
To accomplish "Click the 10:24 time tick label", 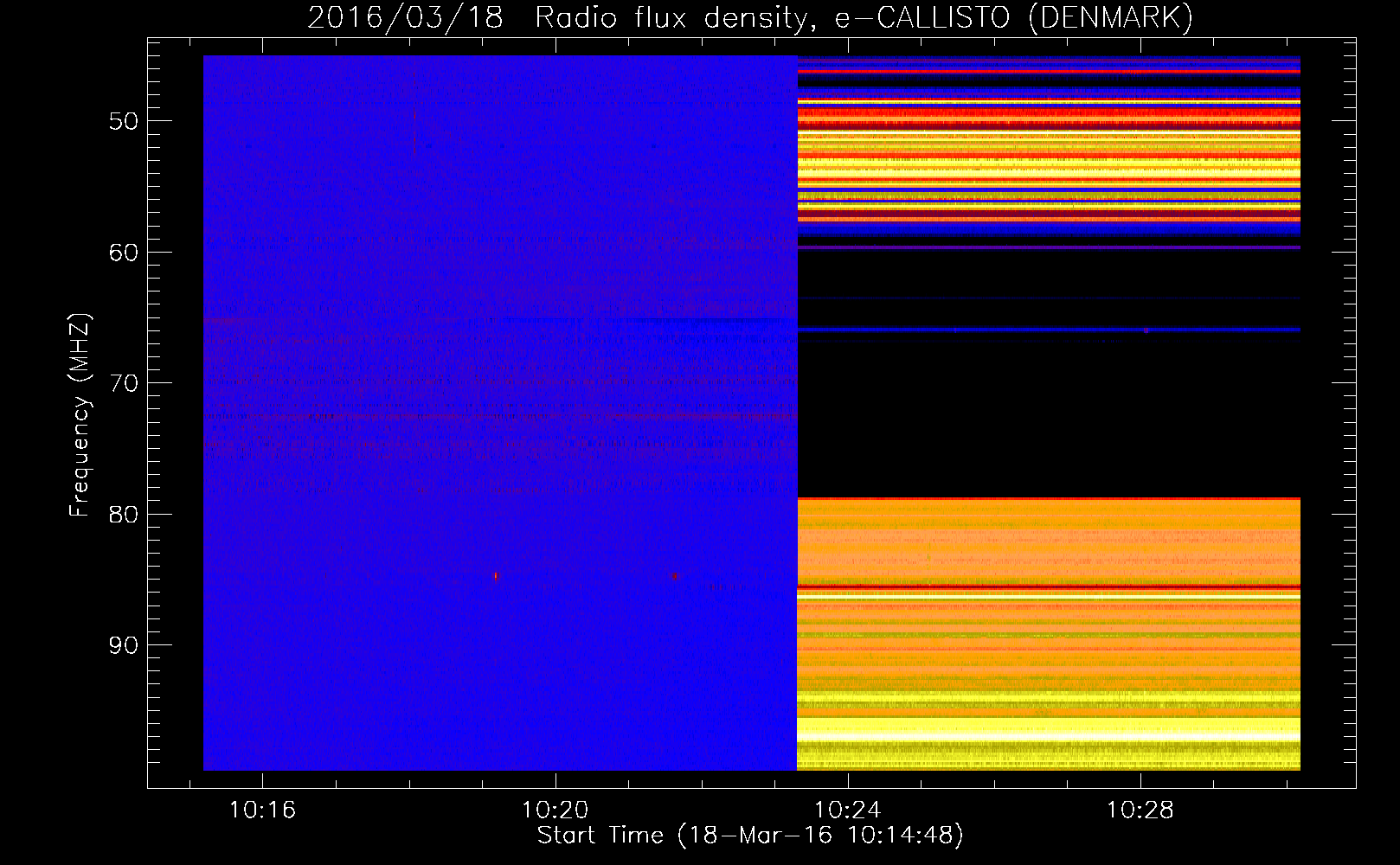I will pyautogui.click(x=848, y=811).
